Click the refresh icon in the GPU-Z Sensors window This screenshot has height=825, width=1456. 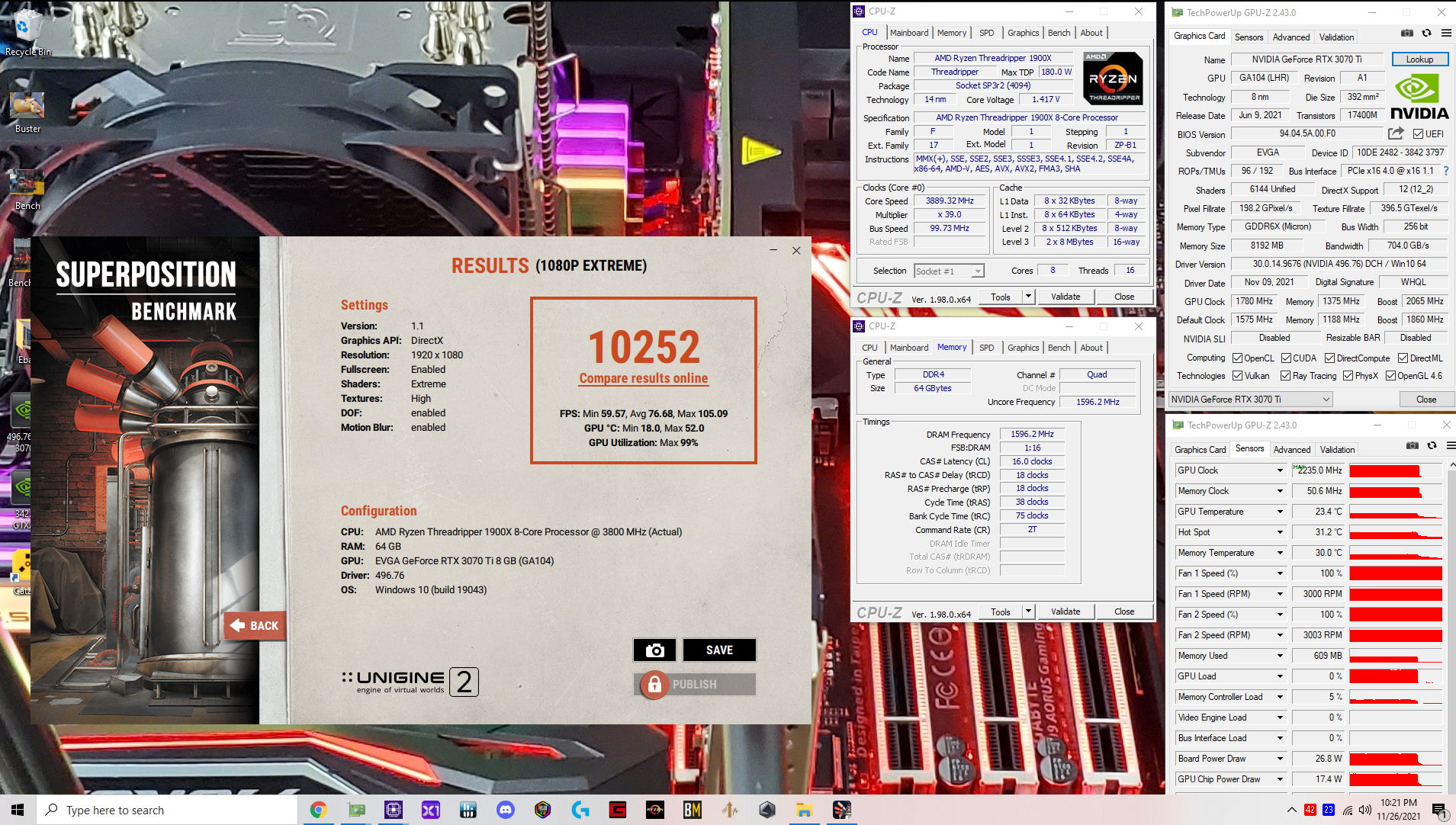tap(1432, 445)
